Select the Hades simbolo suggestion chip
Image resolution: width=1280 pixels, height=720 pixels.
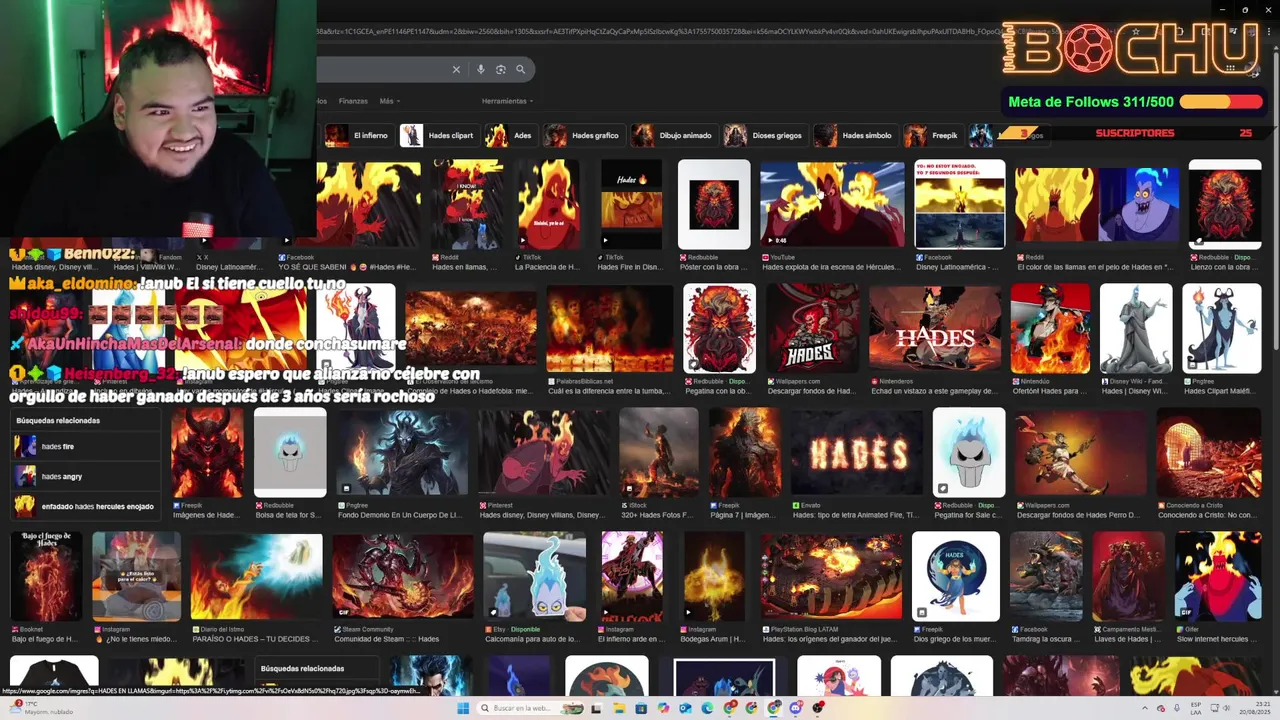click(x=854, y=135)
